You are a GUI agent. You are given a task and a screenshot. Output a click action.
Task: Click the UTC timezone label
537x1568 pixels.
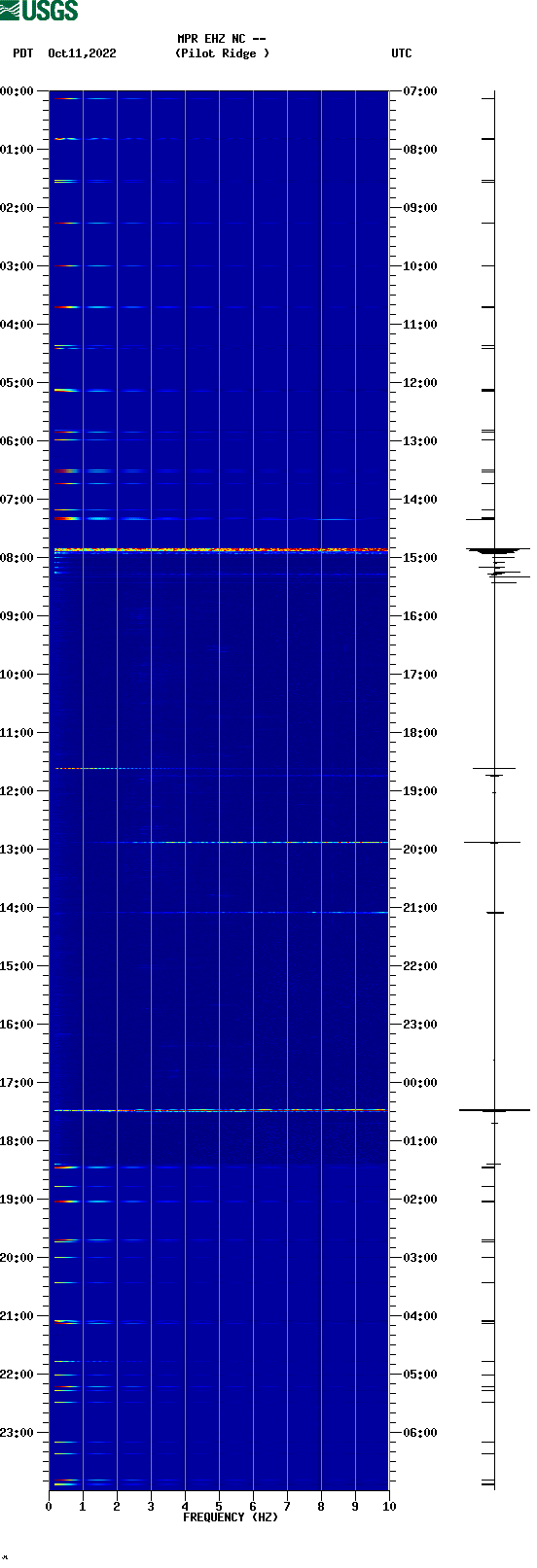[x=402, y=53]
